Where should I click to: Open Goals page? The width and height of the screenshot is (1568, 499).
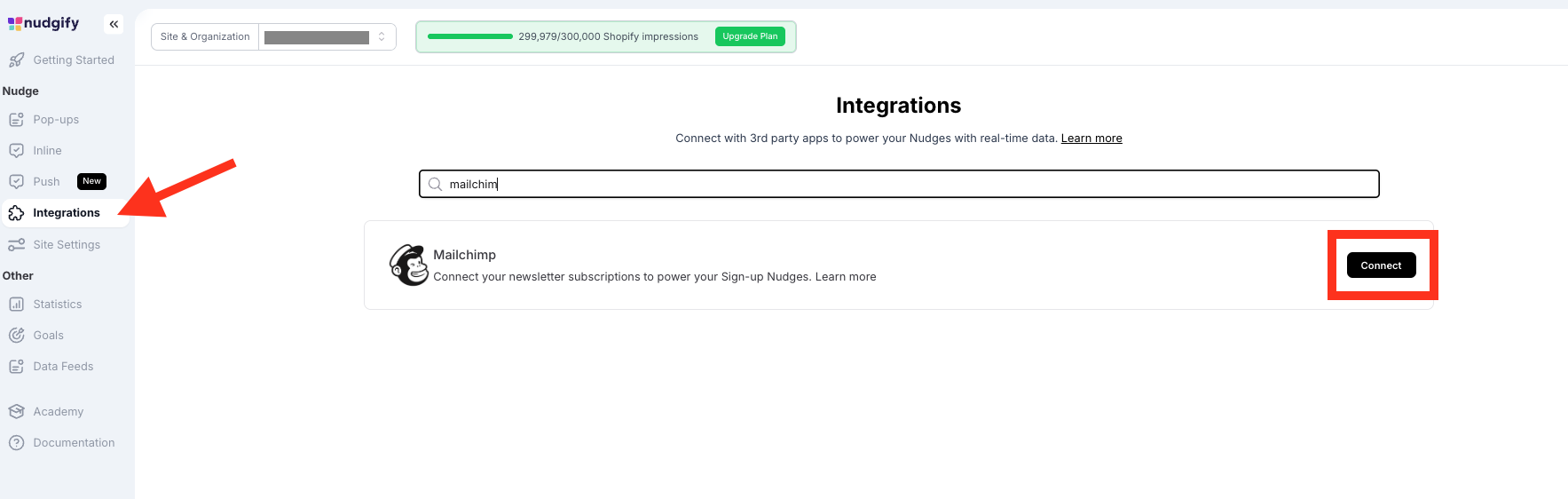(x=48, y=336)
